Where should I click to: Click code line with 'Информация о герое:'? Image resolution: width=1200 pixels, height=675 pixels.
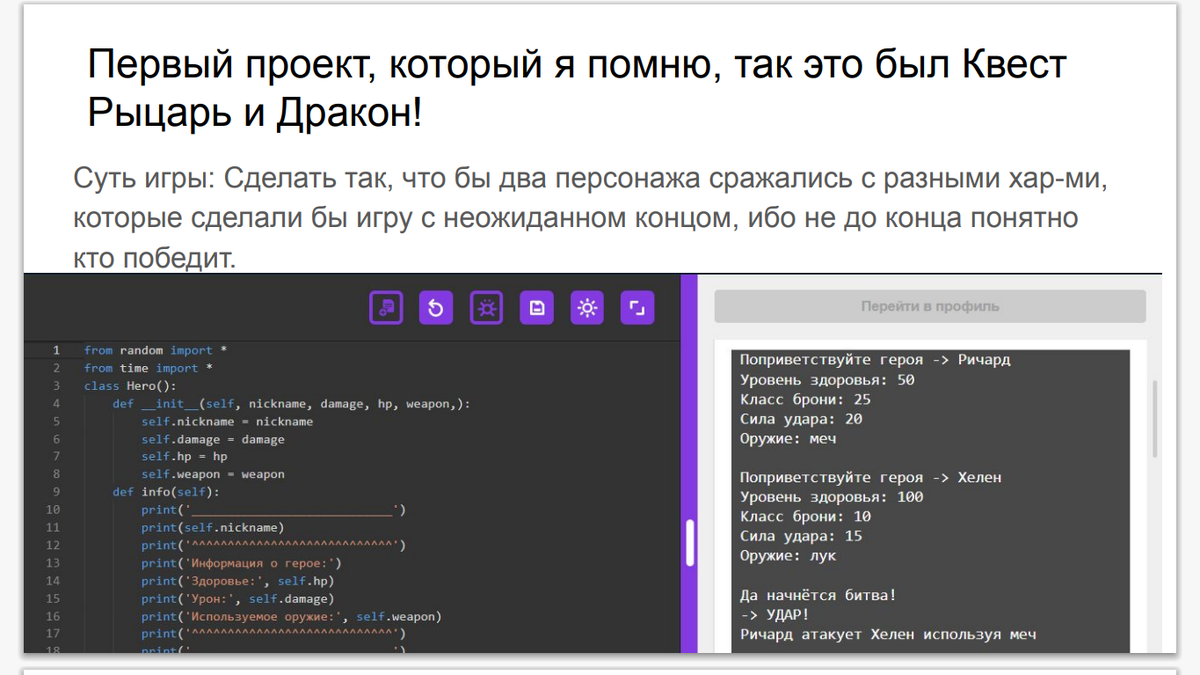click(x=241, y=563)
